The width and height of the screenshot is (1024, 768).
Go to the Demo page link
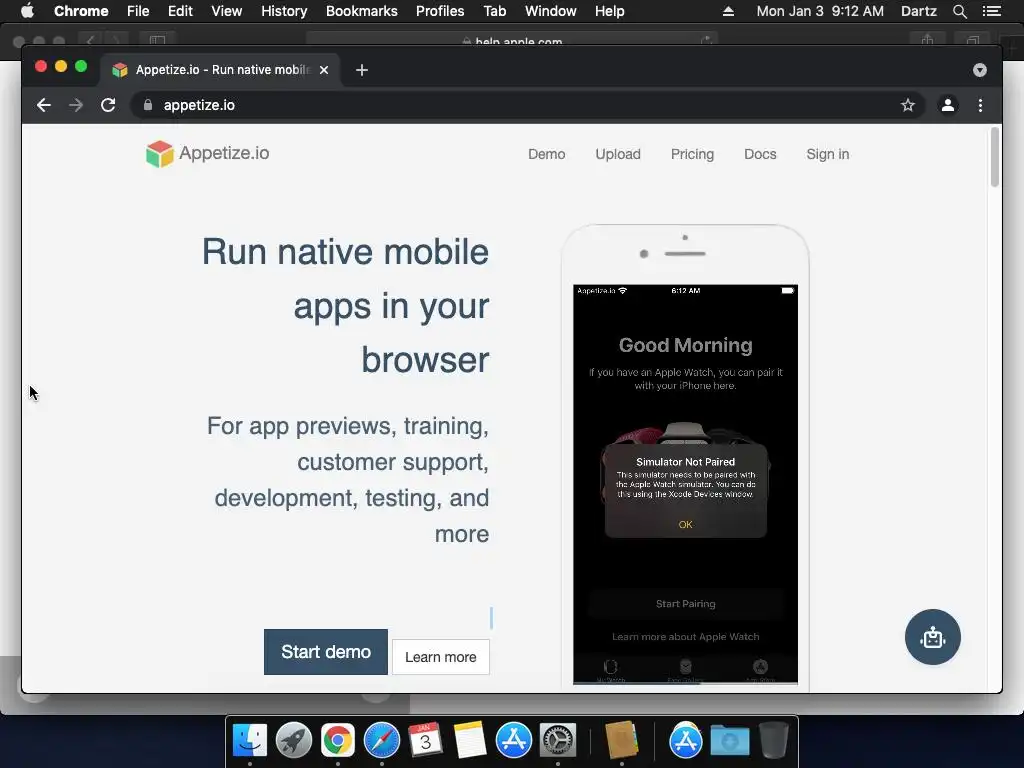(547, 154)
